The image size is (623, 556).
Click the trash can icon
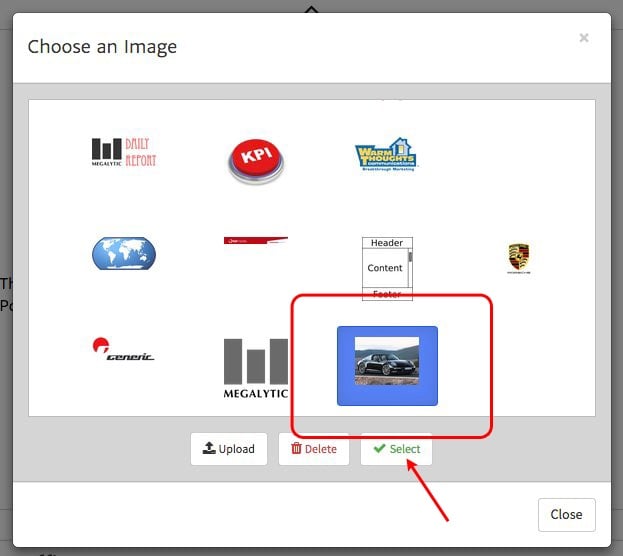296,448
